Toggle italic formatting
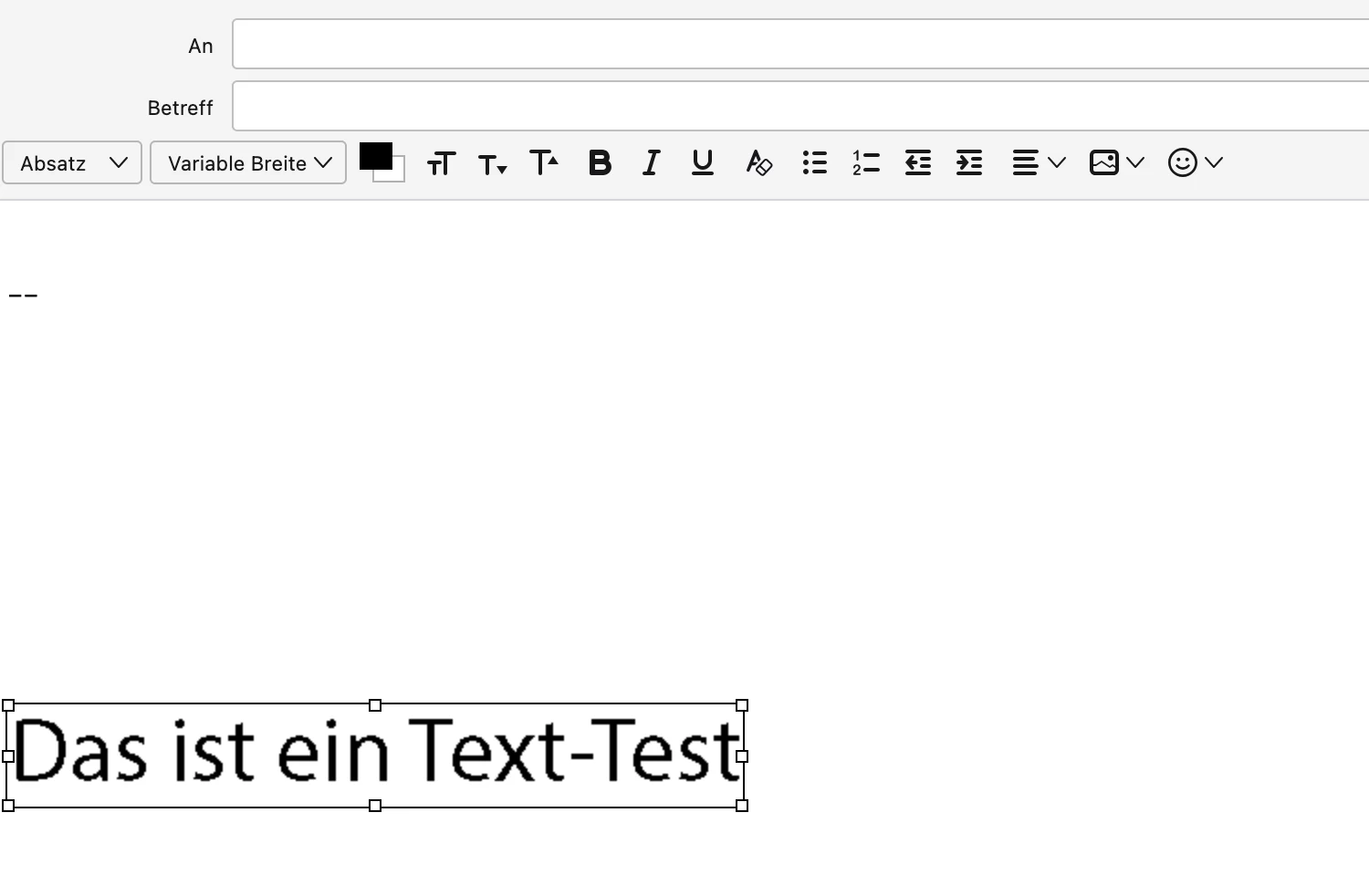 pyautogui.click(x=651, y=163)
